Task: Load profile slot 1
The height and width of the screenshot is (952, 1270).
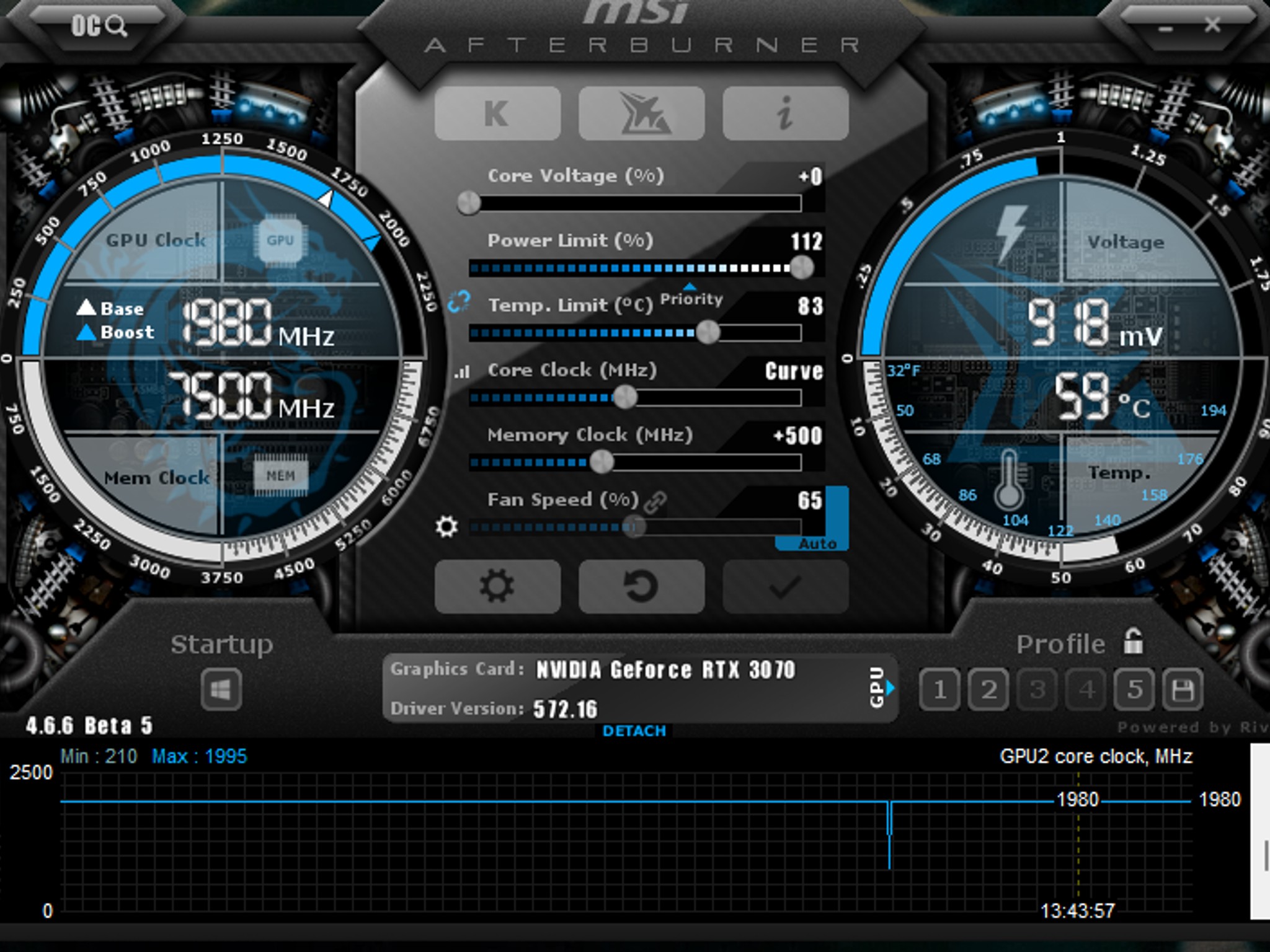Action: 939,689
